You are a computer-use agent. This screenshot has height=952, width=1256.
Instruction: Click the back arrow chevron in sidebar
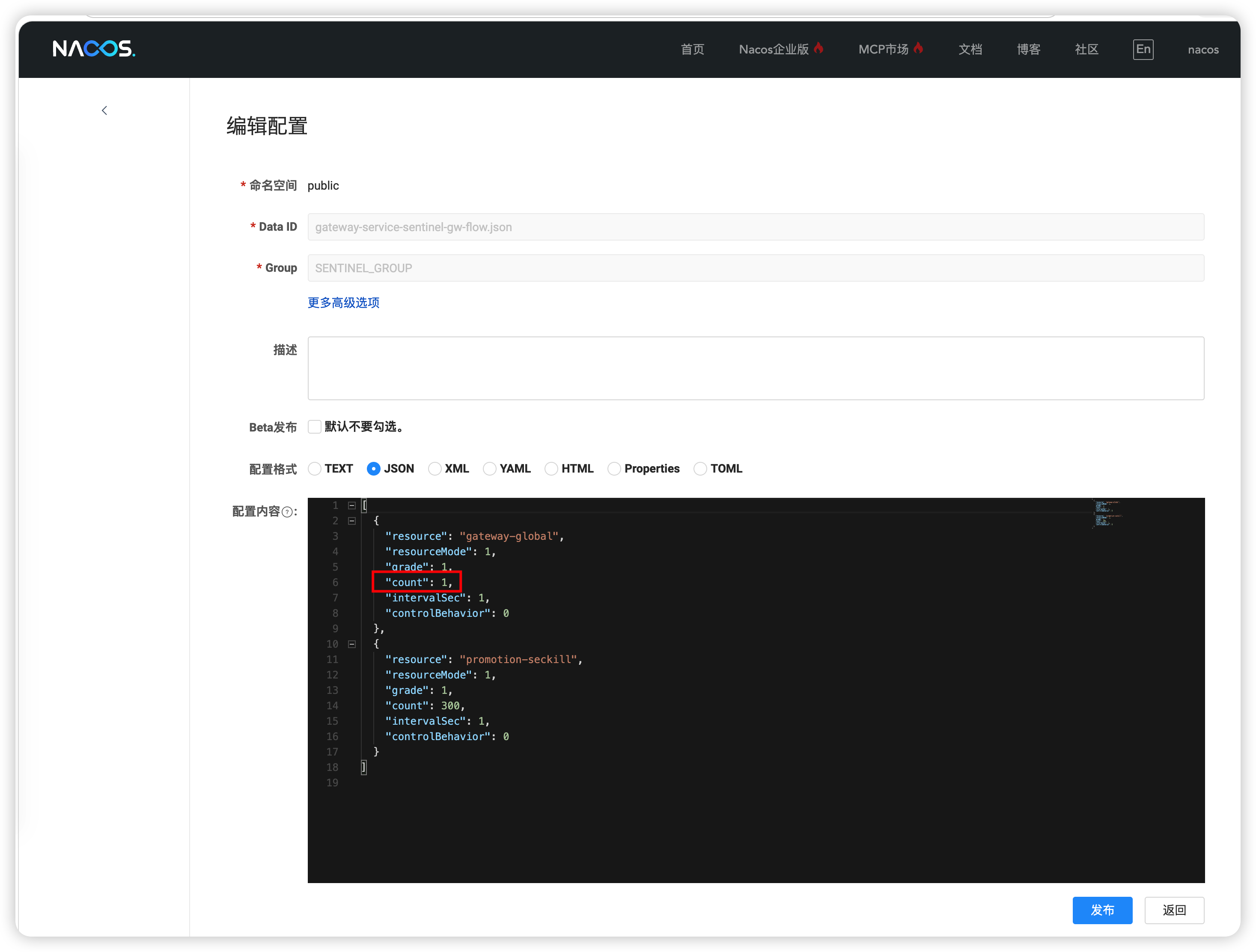104,110
